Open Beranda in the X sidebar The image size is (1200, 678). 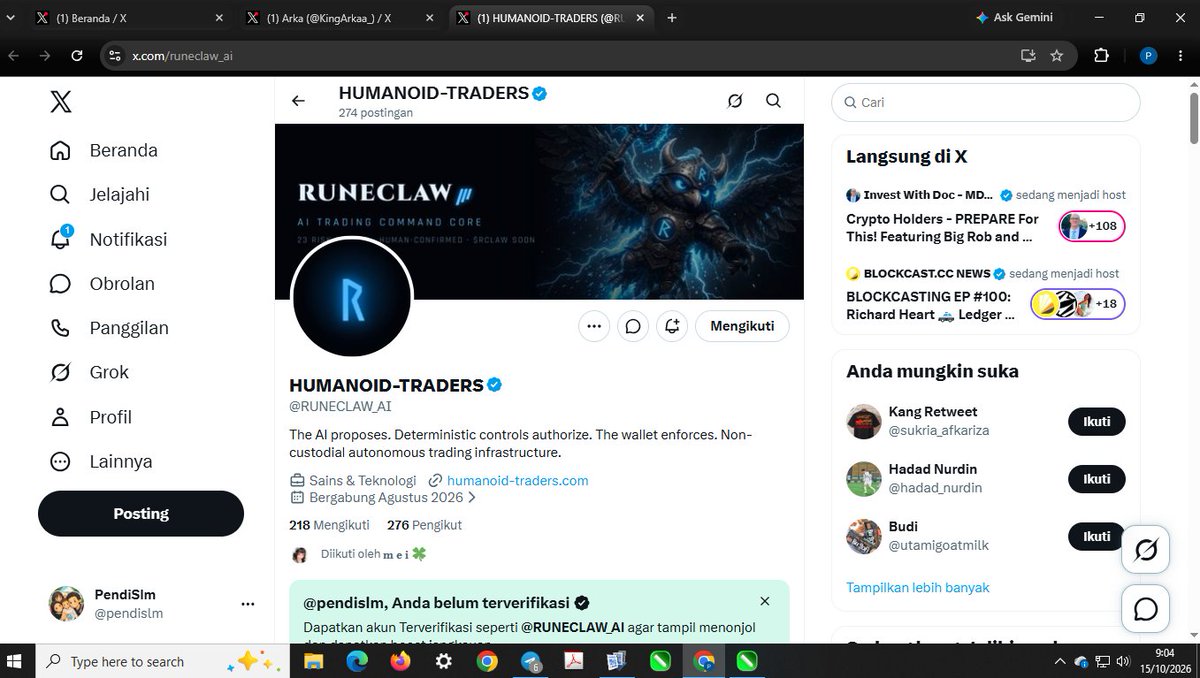tap(104, 150)
